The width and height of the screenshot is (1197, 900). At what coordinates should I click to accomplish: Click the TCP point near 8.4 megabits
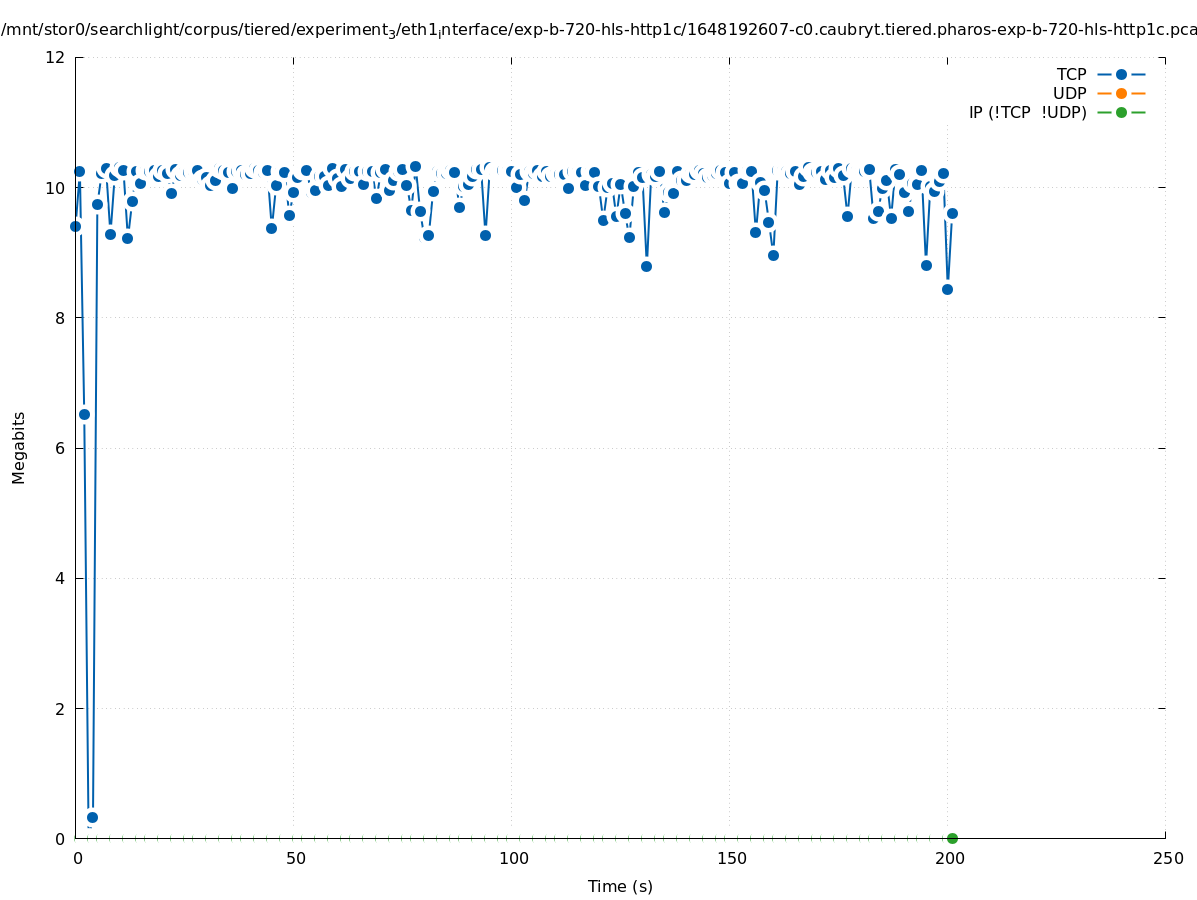click(x=947, y=289)
